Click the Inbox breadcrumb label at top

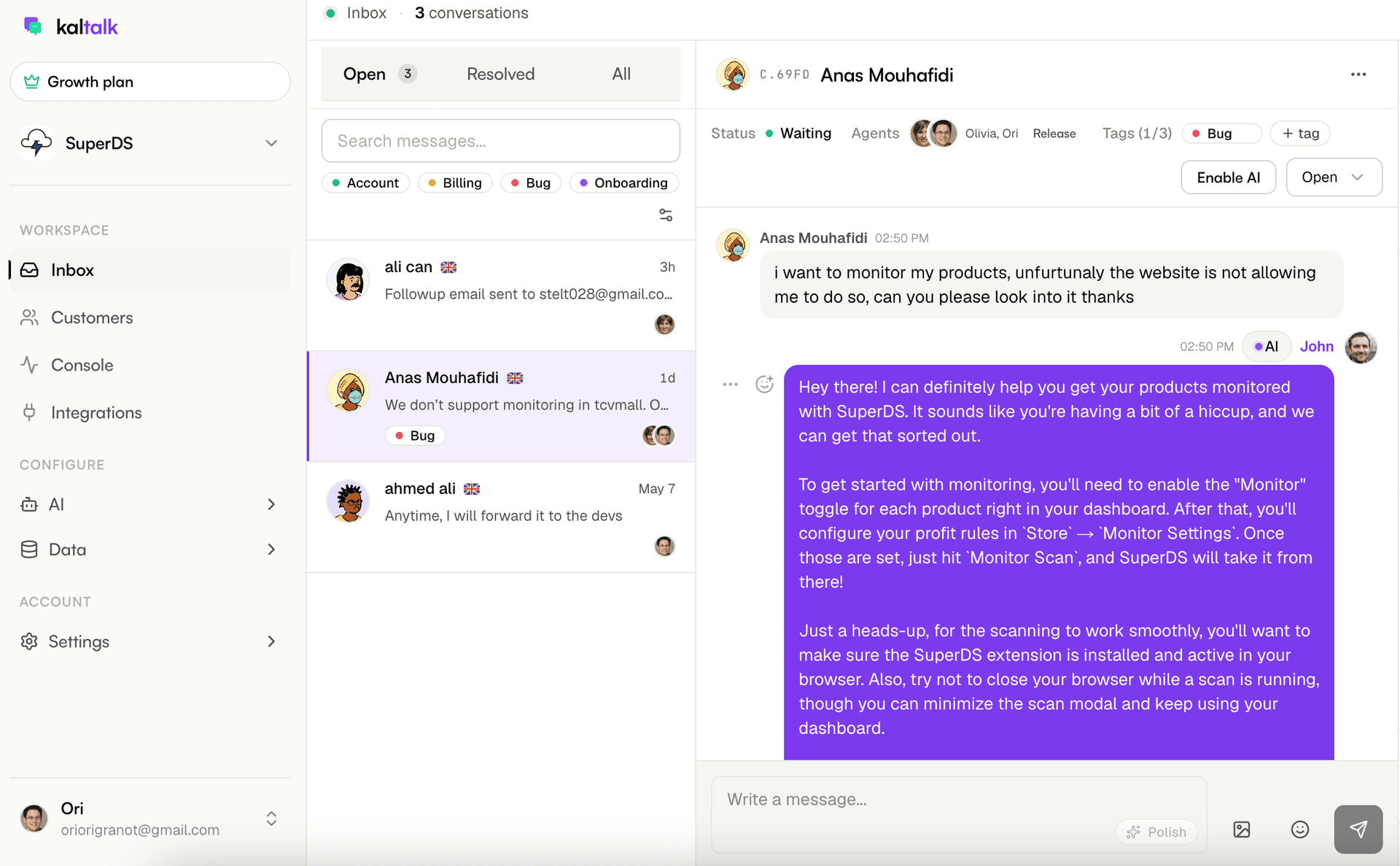366,13
